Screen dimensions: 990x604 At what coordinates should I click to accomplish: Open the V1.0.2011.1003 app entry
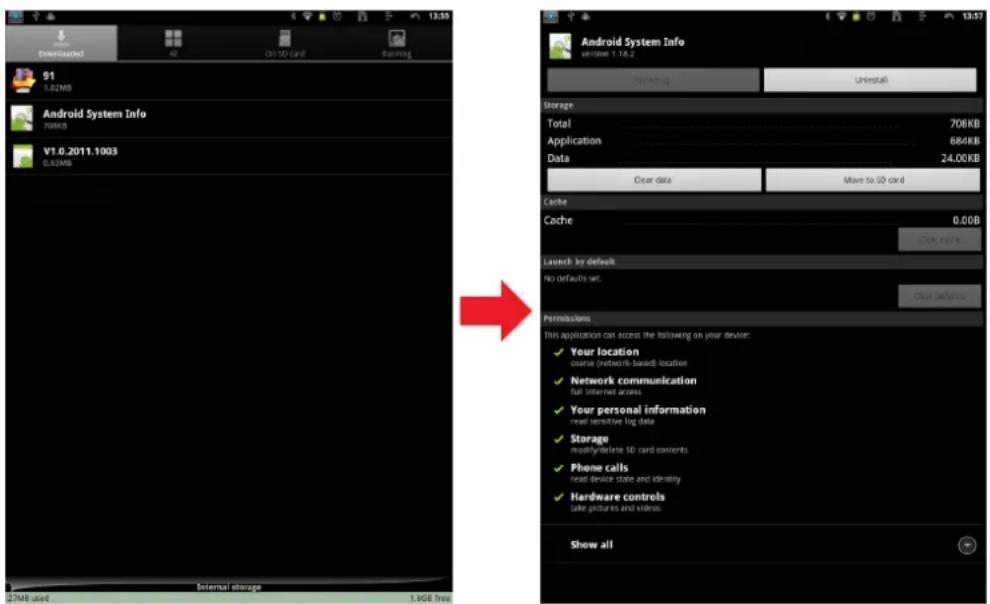point(229,156)
